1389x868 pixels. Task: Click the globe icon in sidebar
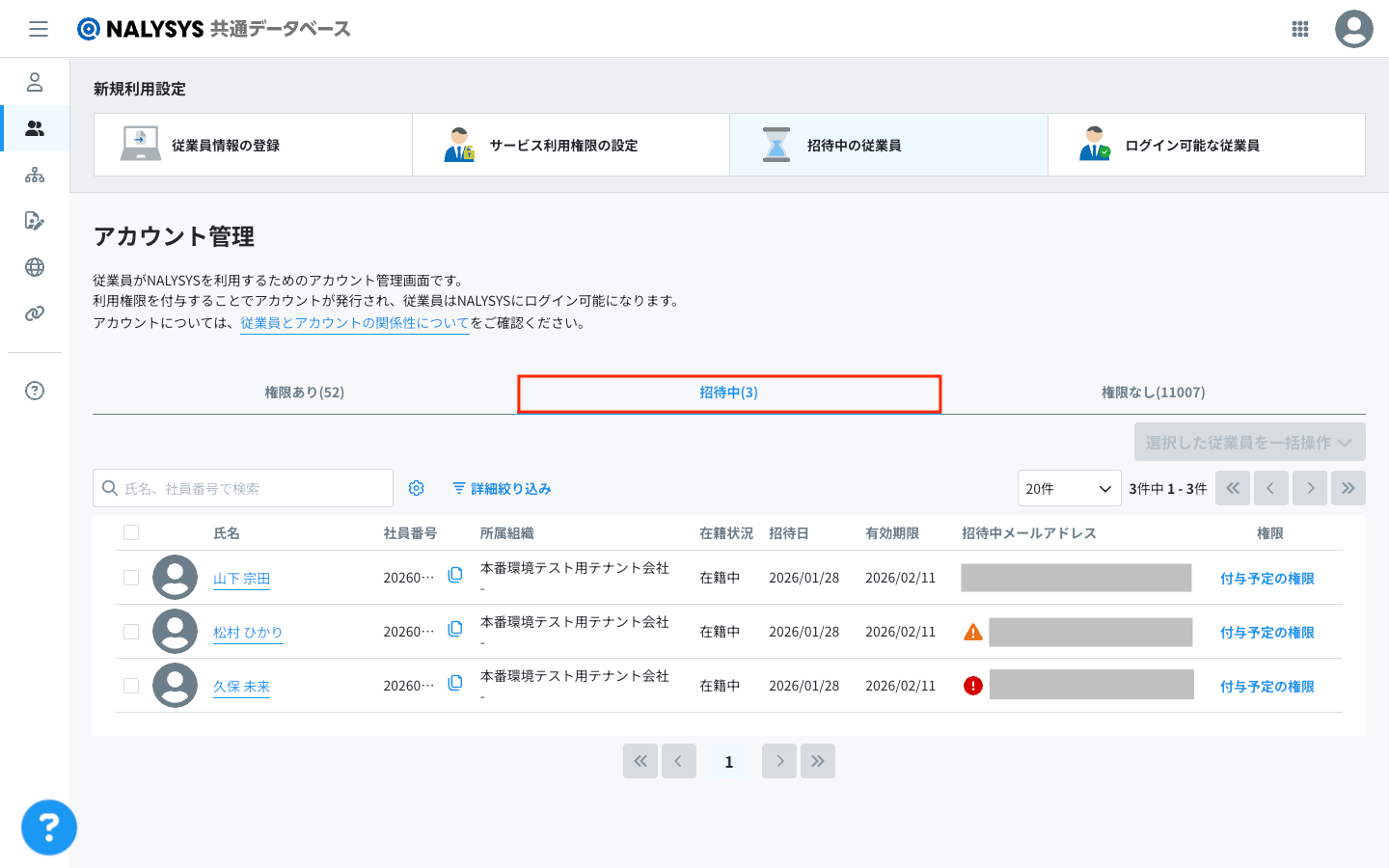(x=35, y=267)
